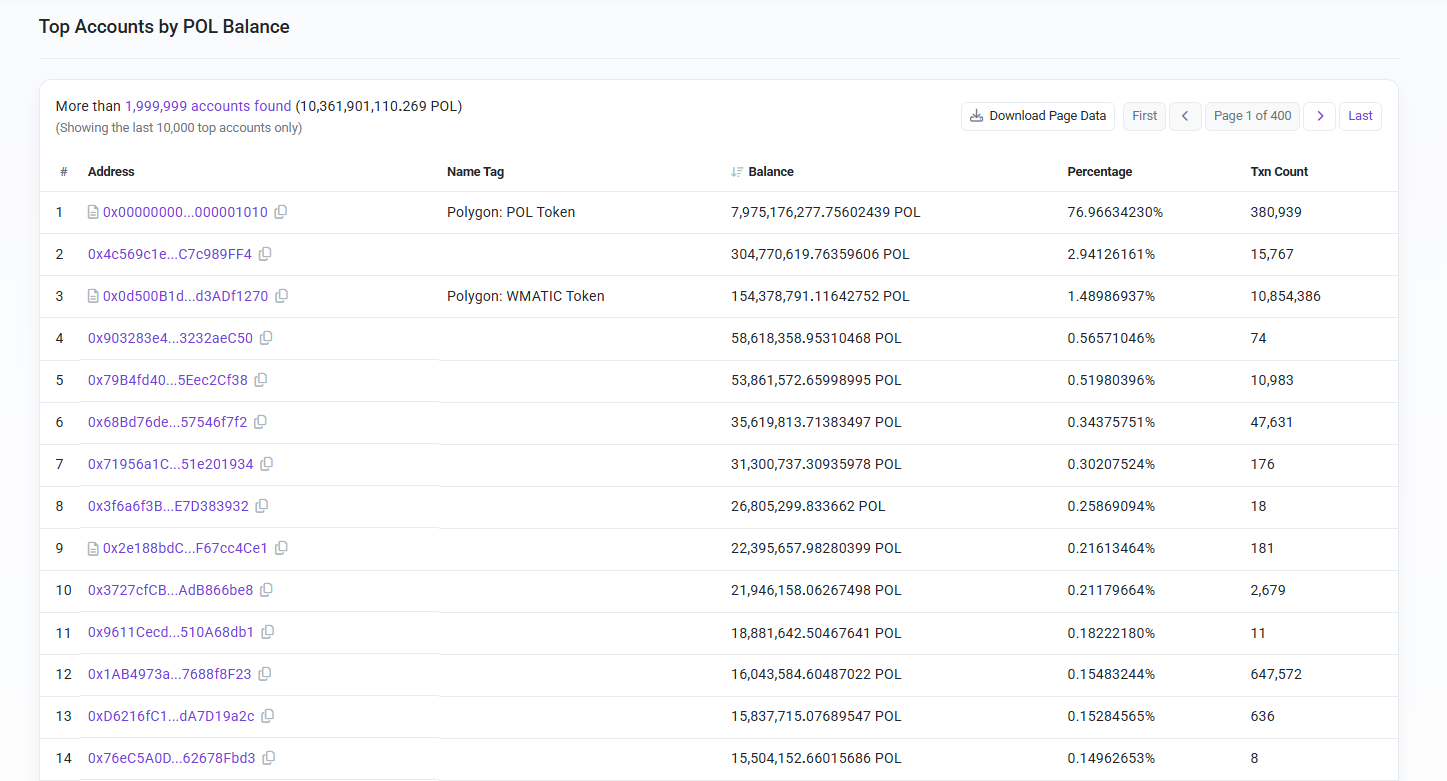Copy address 0x2e188bdC...F67cc4Ce1
This screenshot has width=1447, height=781.
[x=281, y=548]
